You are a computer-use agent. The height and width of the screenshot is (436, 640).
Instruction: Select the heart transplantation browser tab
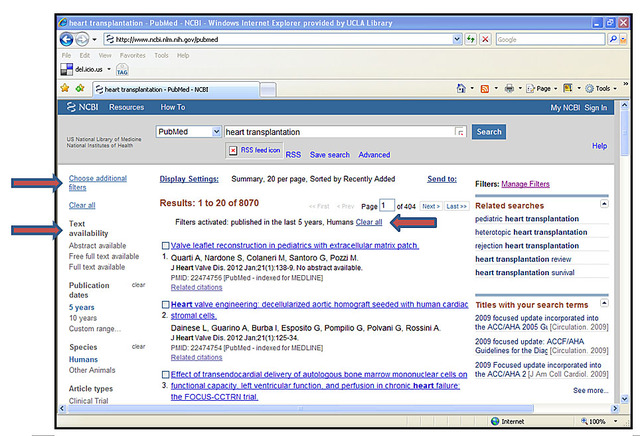click(176, 89)
